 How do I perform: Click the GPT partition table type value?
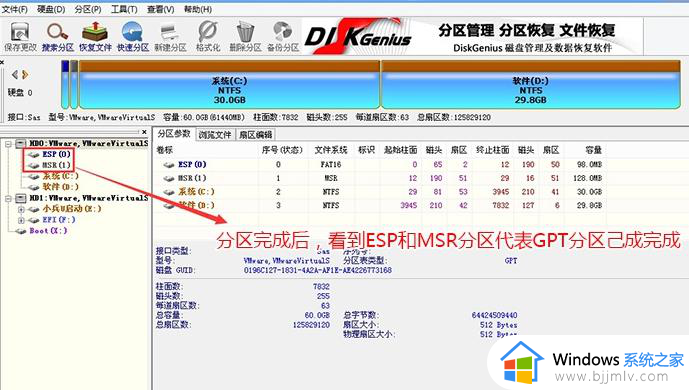pos(511,261)
